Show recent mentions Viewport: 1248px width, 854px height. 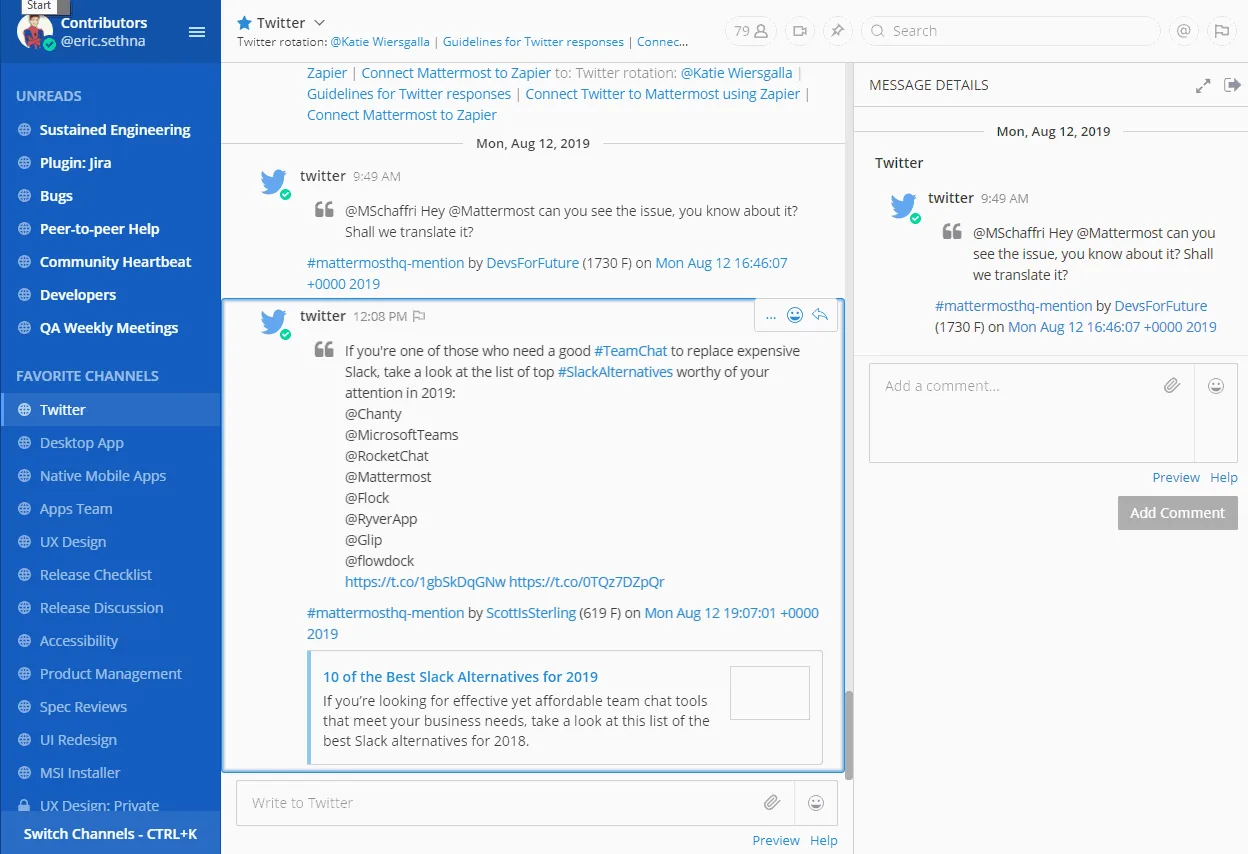point(1183,31)
